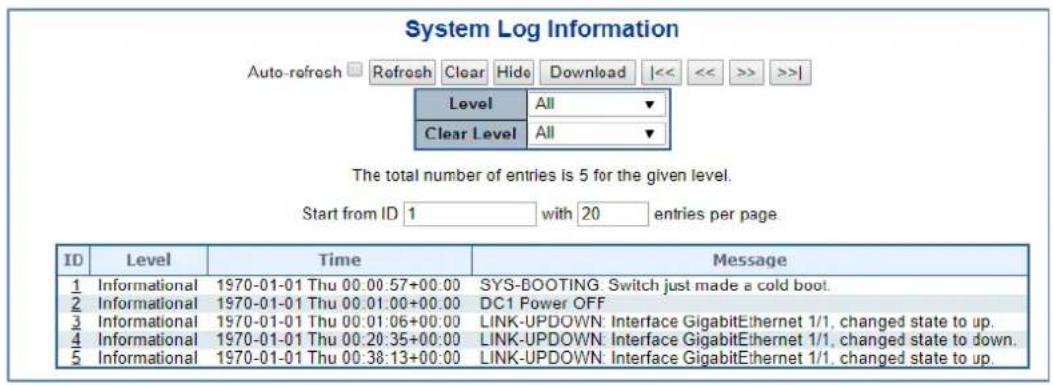Go to next page with >> button

pos(747,72)
